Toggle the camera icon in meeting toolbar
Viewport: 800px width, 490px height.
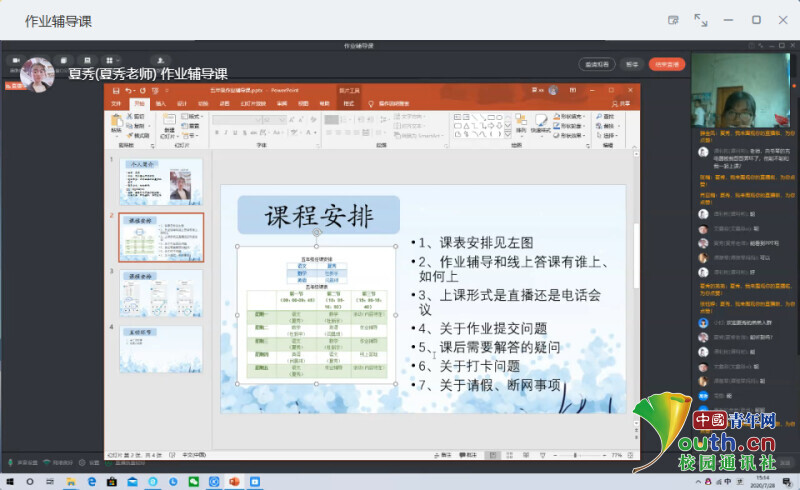pos(16,60)
